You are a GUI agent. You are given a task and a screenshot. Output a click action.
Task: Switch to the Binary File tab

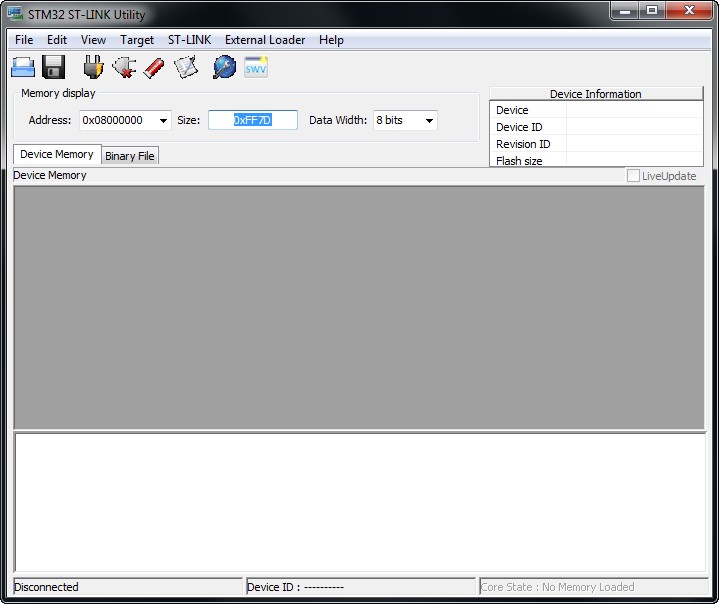tap(130, 156)
